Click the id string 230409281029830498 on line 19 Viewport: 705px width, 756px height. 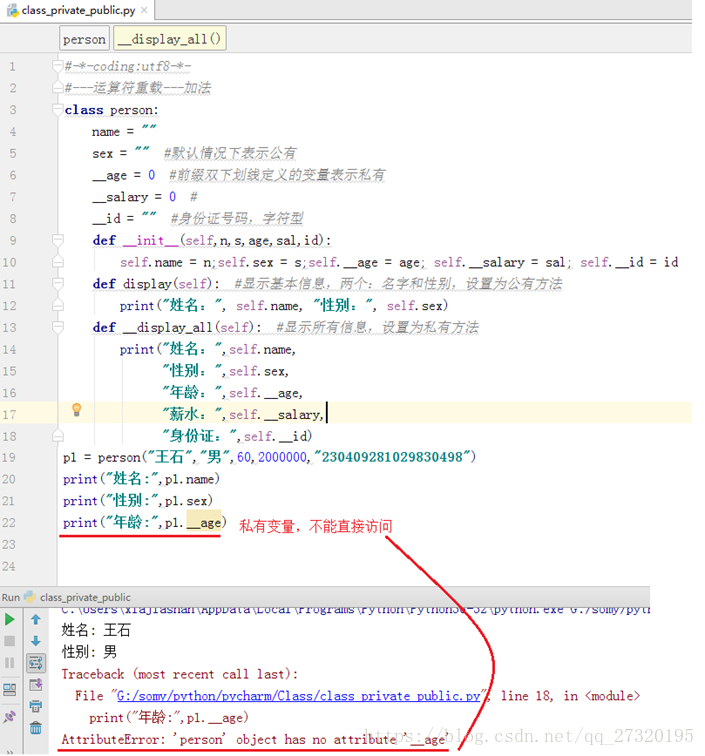(392, 457)
